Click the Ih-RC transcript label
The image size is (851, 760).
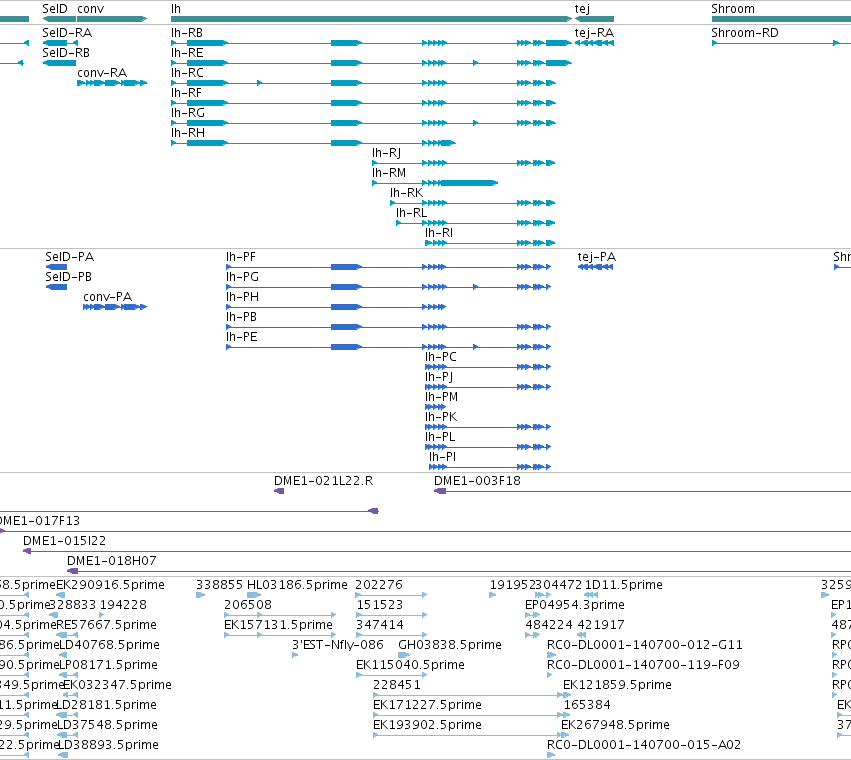[187, 73]
